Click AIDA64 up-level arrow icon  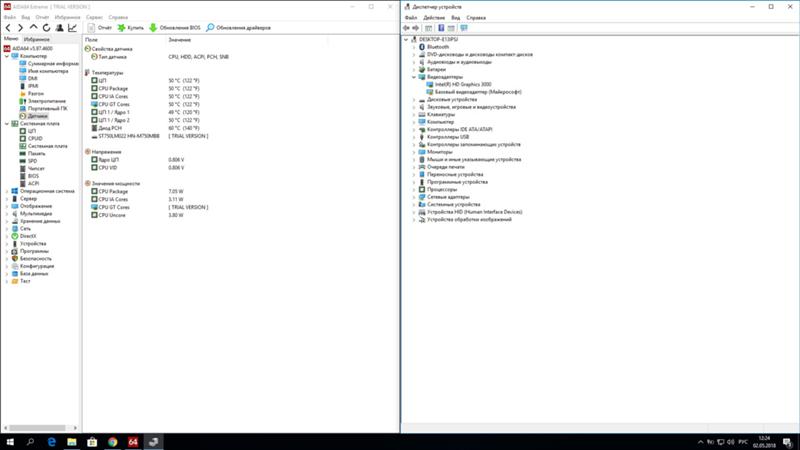coord(34,28)
